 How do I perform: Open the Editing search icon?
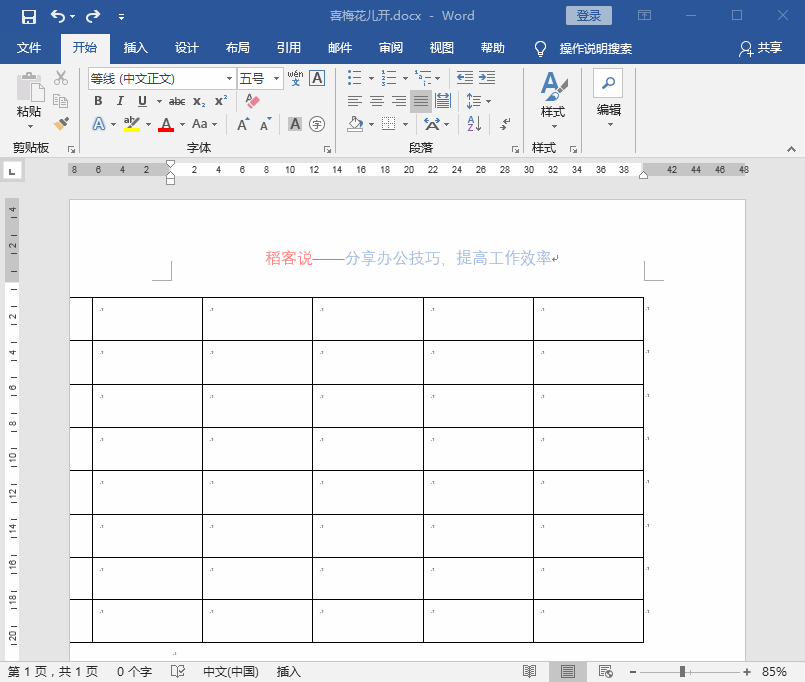(608, 83)
